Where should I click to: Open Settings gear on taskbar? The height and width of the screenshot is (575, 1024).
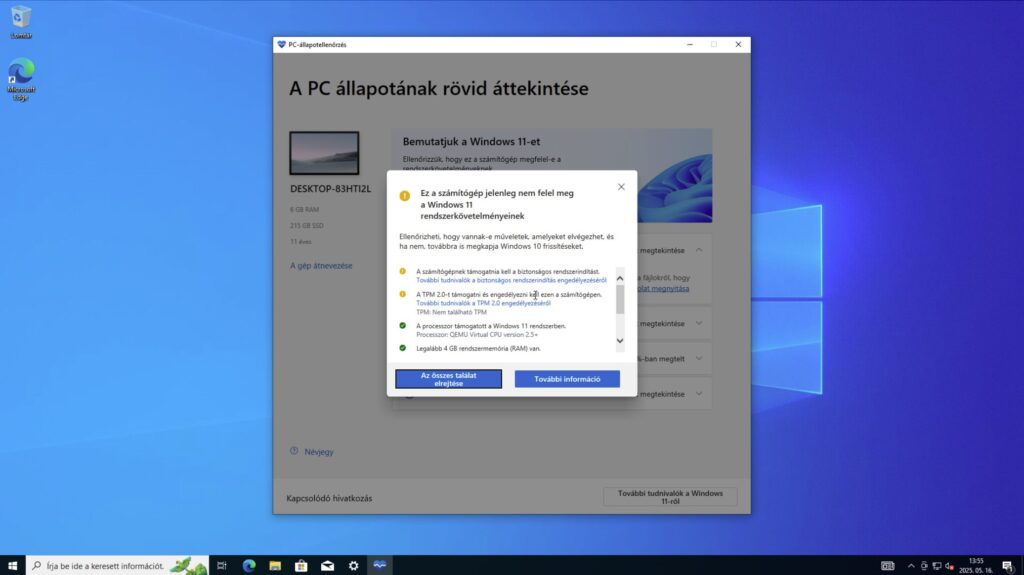(353, 565)
